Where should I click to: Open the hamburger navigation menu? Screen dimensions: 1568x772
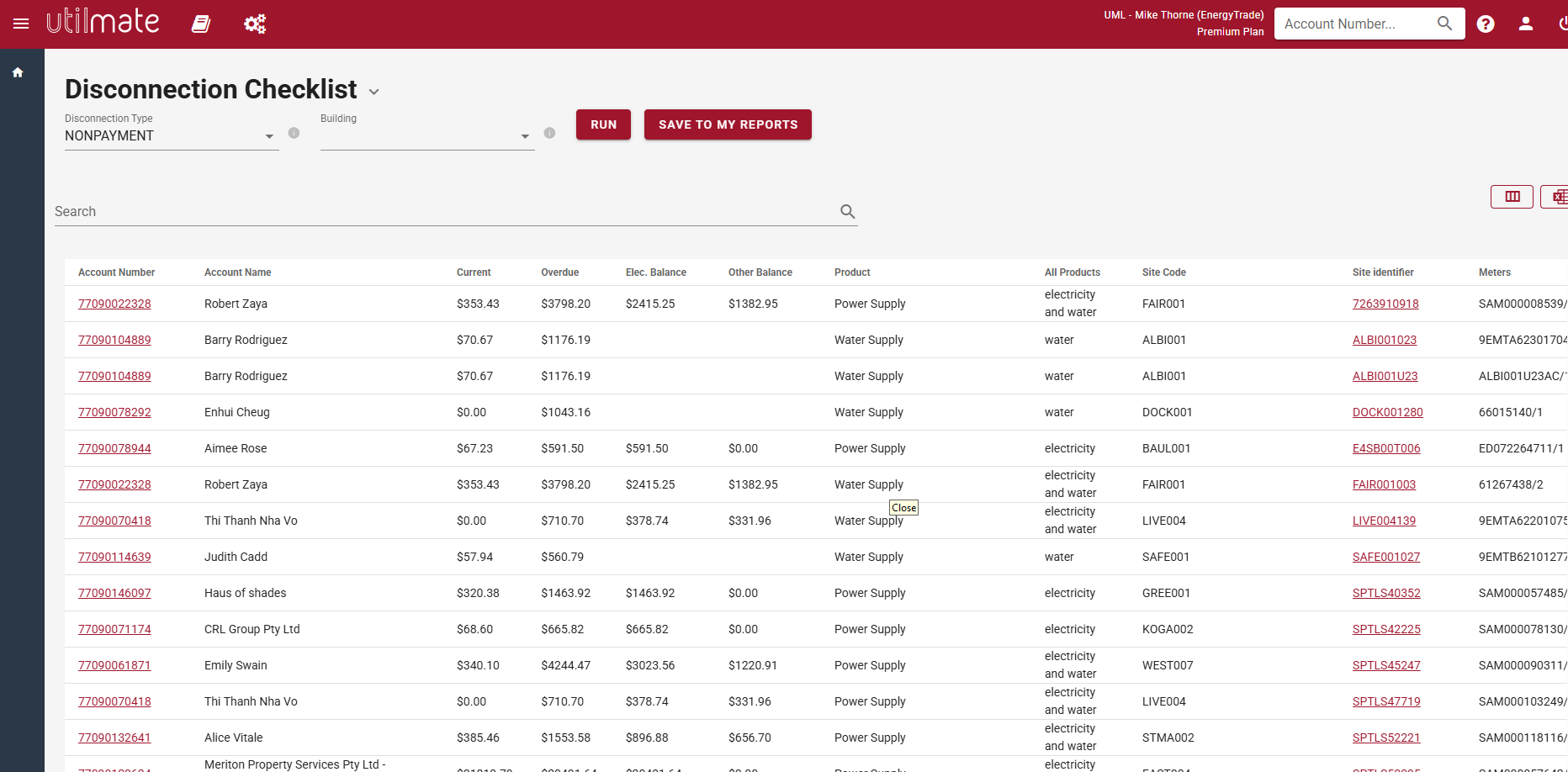21,24
